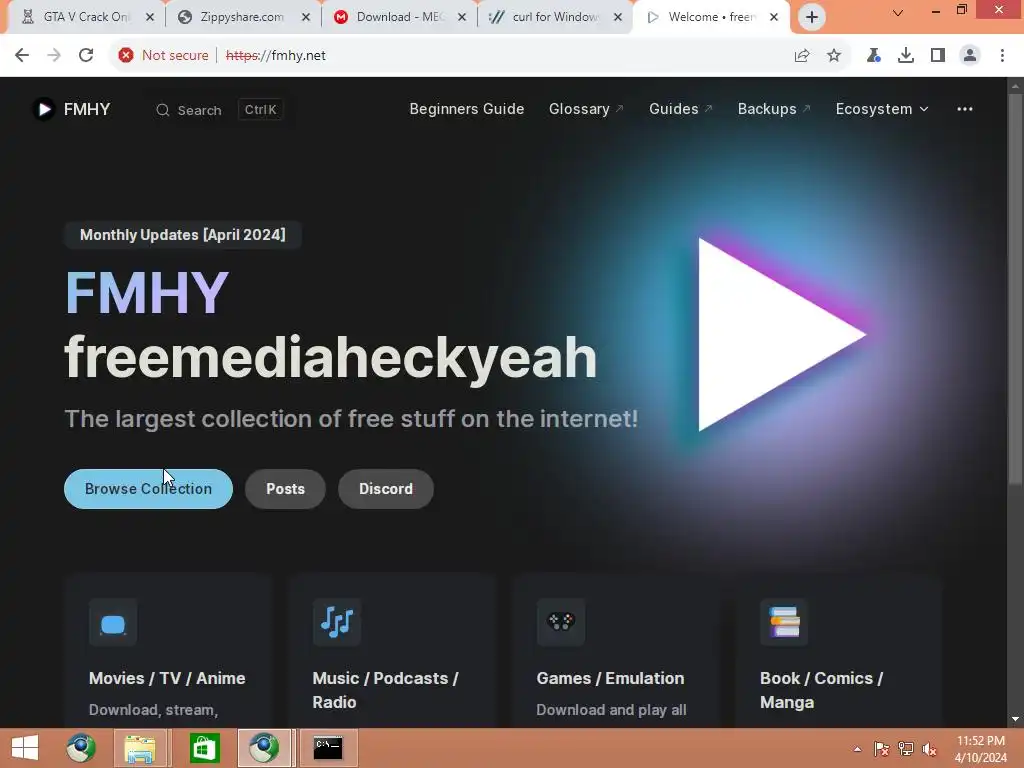Click the FMHY site title text
Screen dimensions: 1024x768
[x=87, y=109]
